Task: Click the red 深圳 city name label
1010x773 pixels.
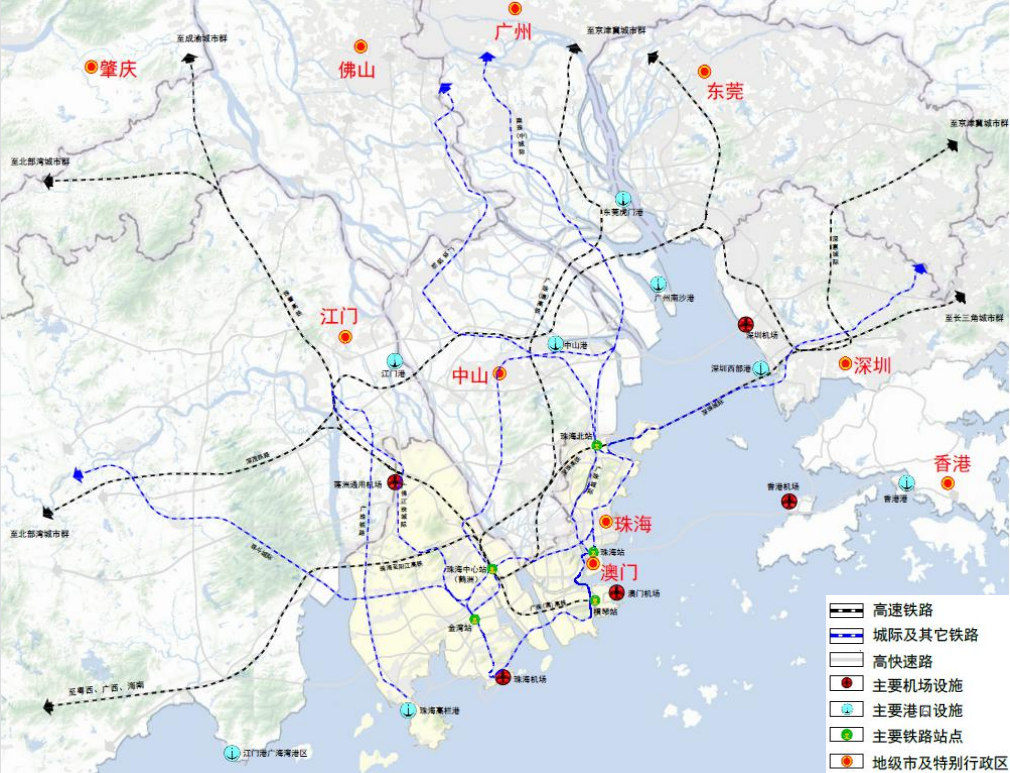Action: pos(873,366)
